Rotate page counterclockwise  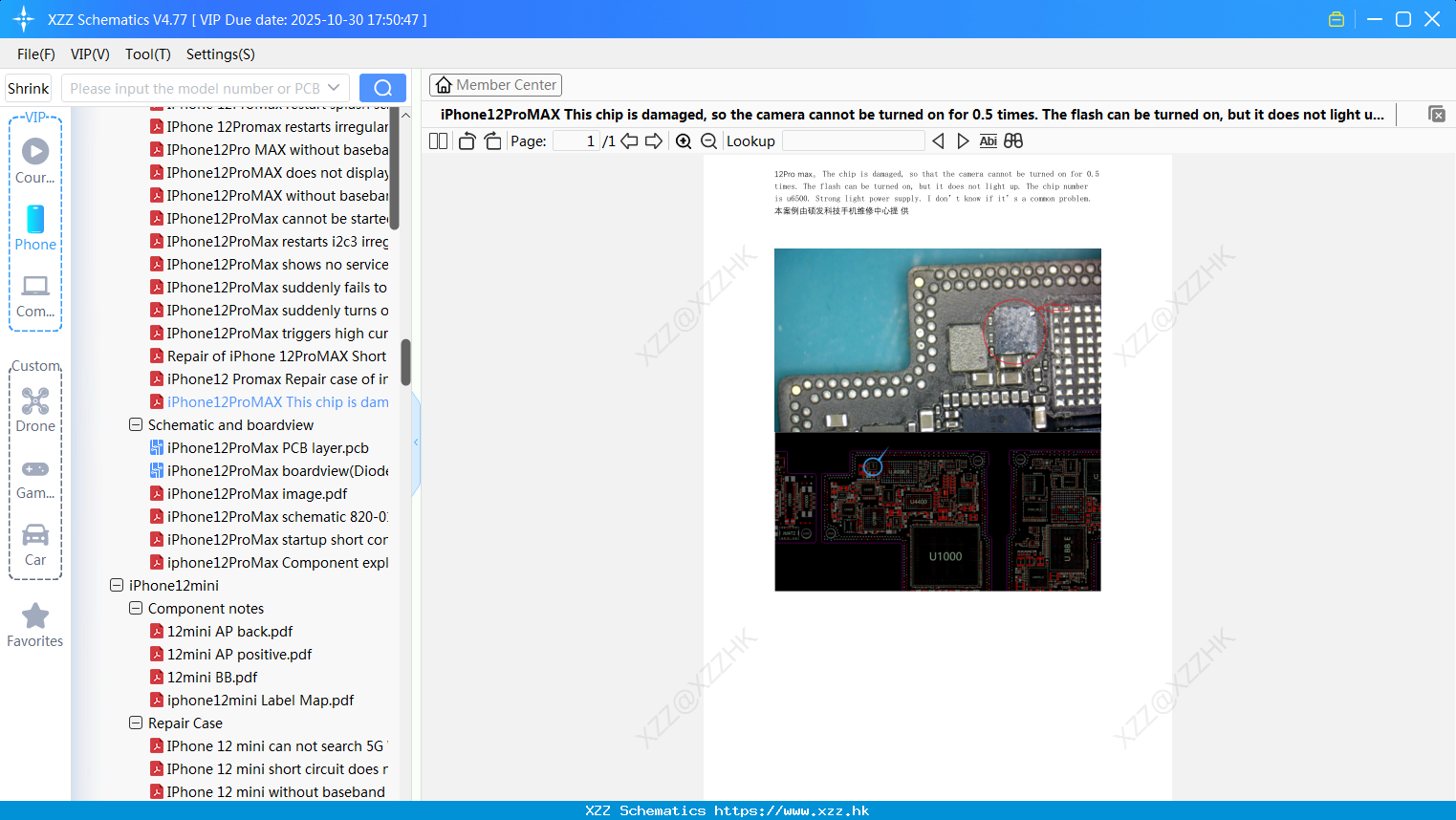467,140
